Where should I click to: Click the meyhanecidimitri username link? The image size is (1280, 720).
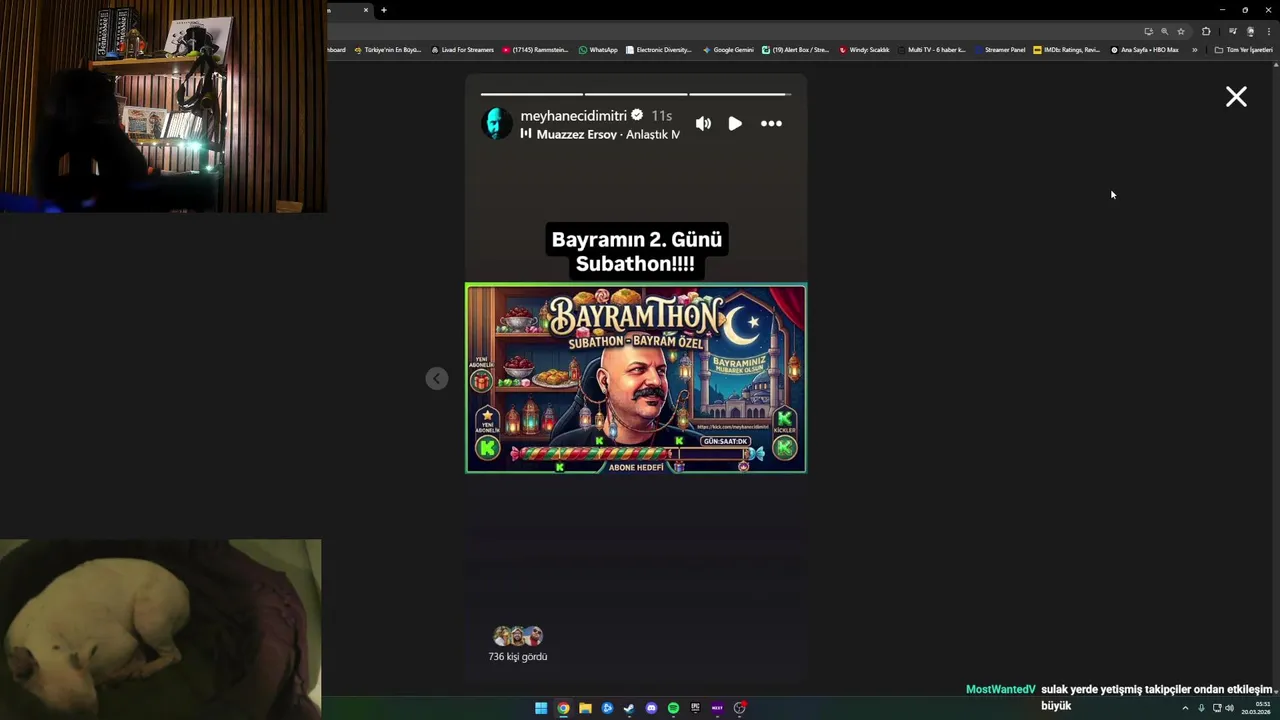[573, 116]
